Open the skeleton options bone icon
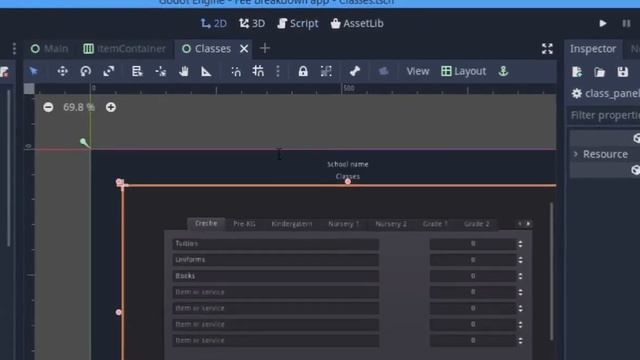 coord(355,71)
